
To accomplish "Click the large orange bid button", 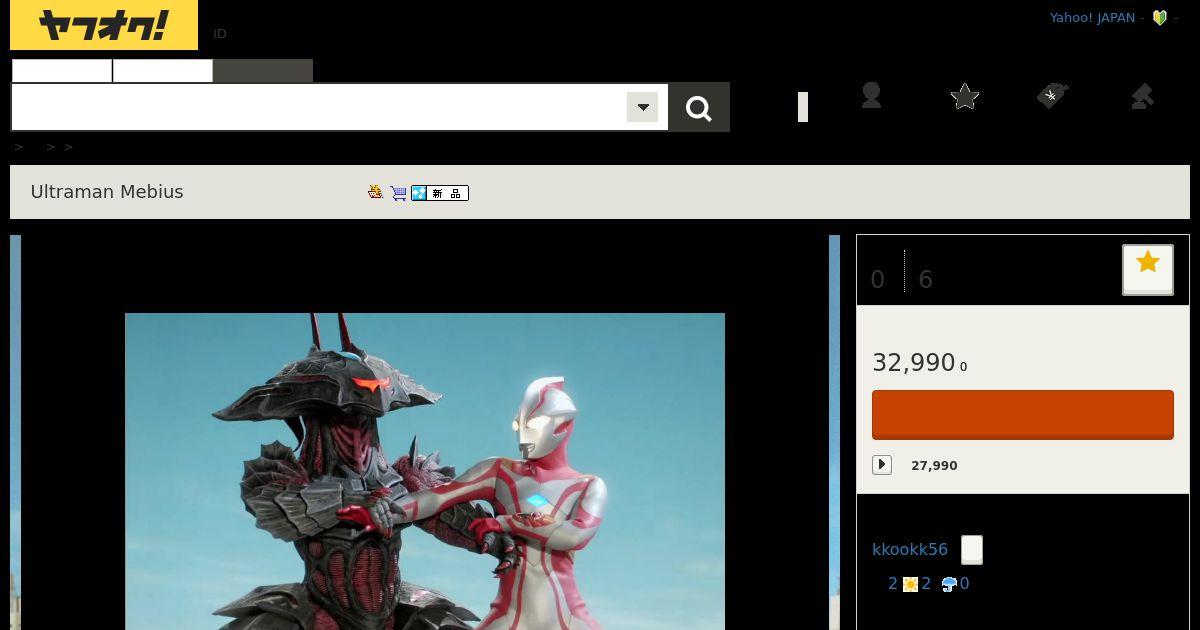I will click(1023, 415).
